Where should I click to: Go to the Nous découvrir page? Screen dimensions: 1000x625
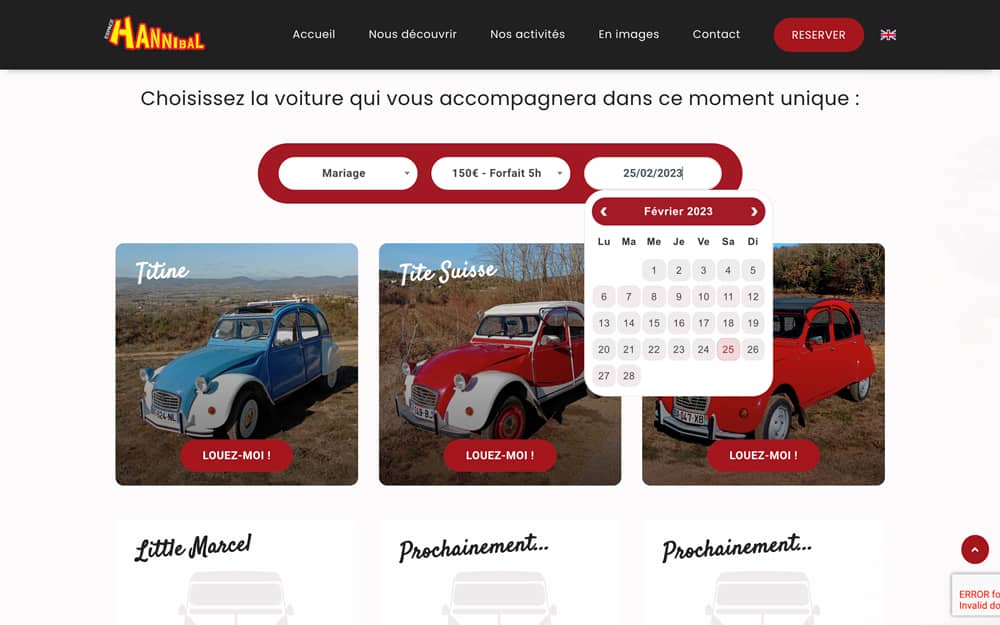(413, 34)
